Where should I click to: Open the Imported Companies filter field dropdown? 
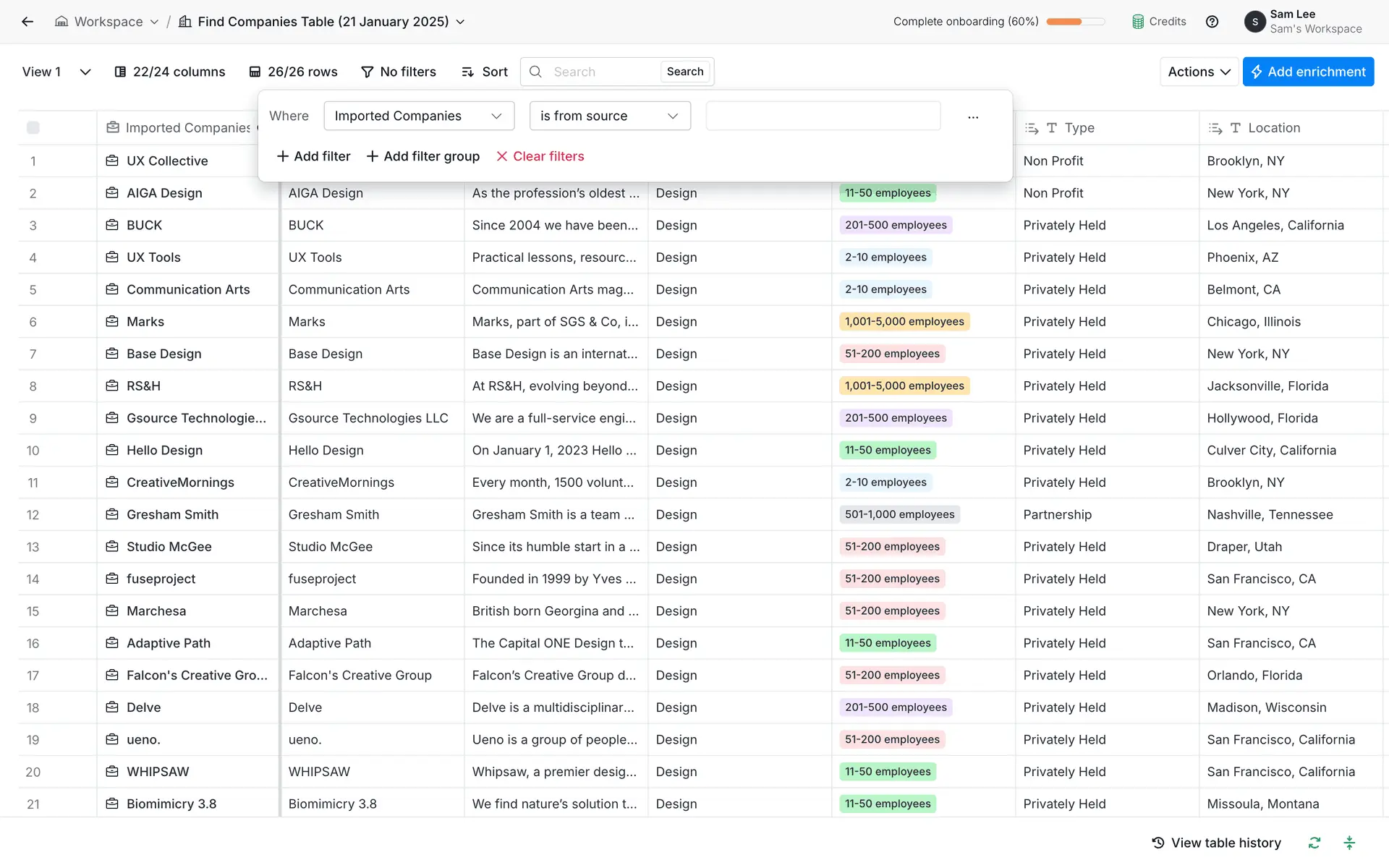click(419, 116)
